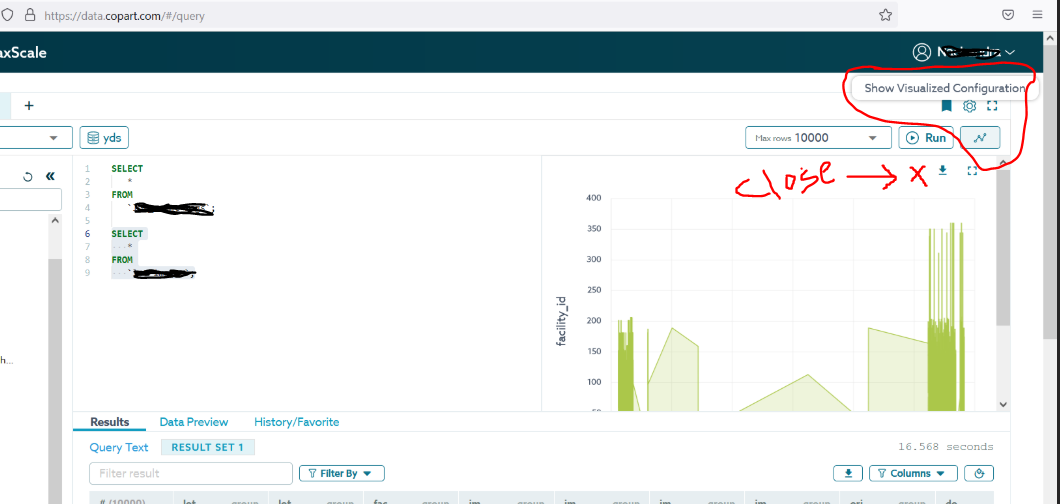1060x504 pixels.
Task: Download the chart using the download icon
Action: (942, 171)
